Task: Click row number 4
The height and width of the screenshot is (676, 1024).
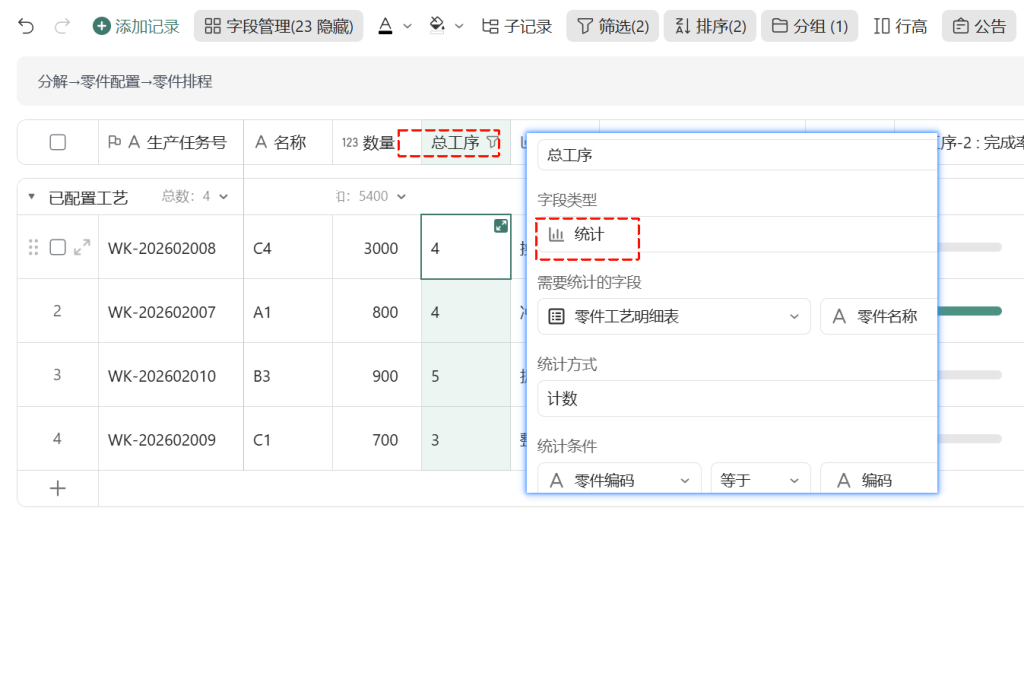Action: click(57, 439)
